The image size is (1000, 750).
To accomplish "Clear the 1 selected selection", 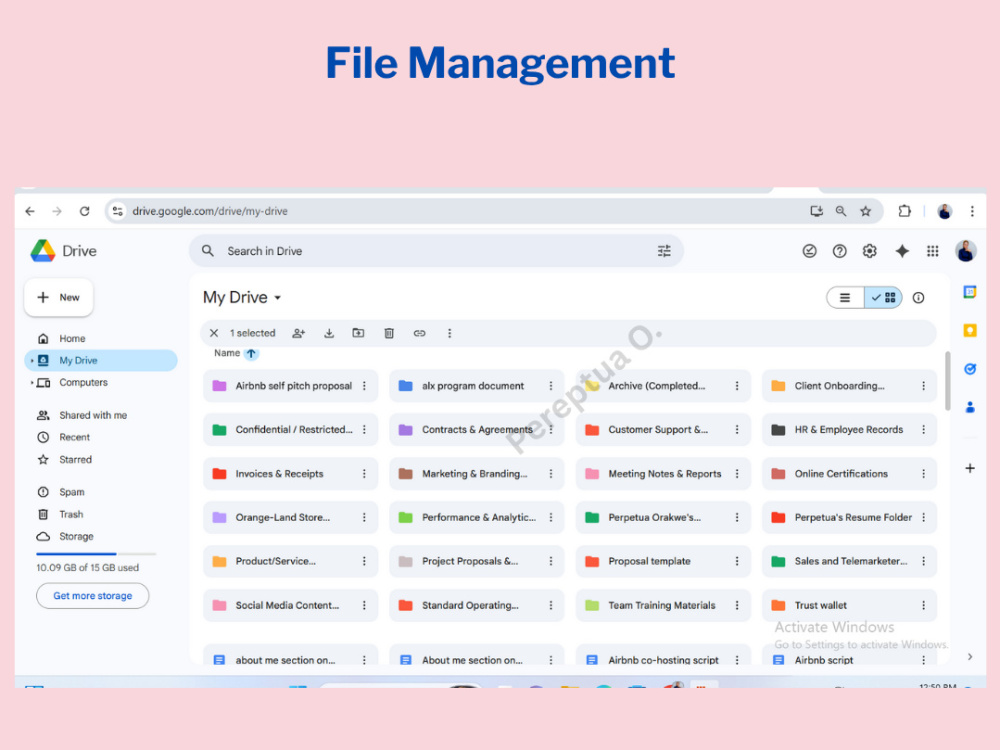I will [214, 333].
